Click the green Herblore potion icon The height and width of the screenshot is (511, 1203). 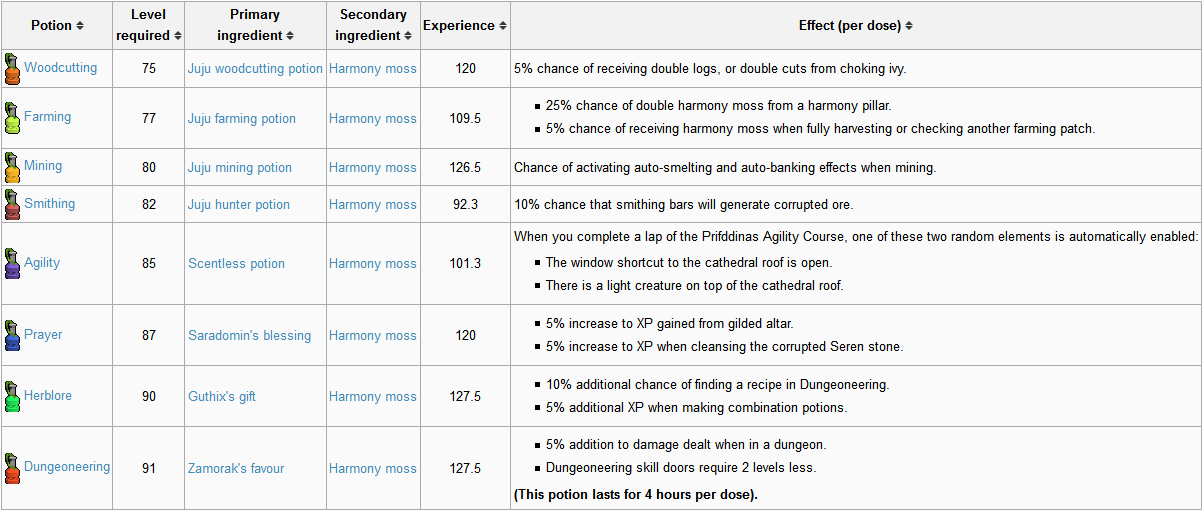12,396
